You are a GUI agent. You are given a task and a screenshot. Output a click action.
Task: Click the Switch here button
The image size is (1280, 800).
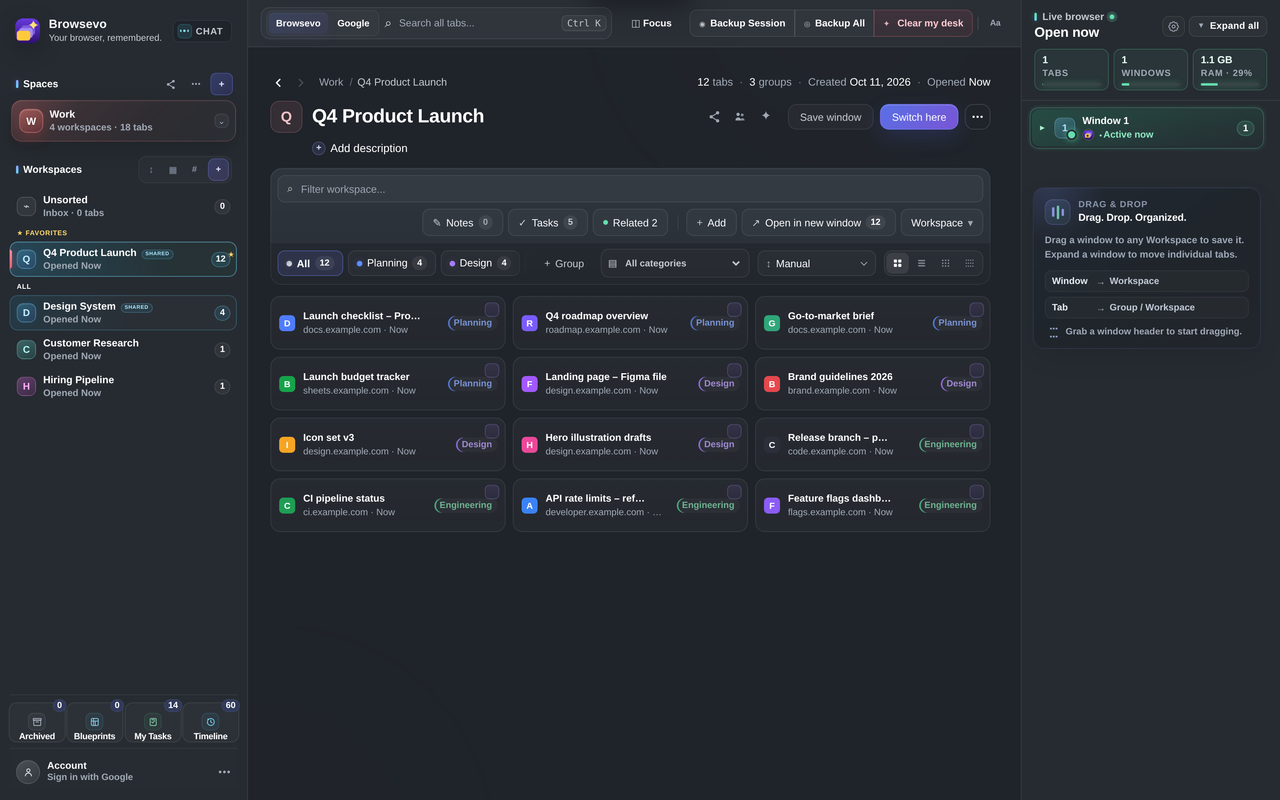(x=919, y=117)
